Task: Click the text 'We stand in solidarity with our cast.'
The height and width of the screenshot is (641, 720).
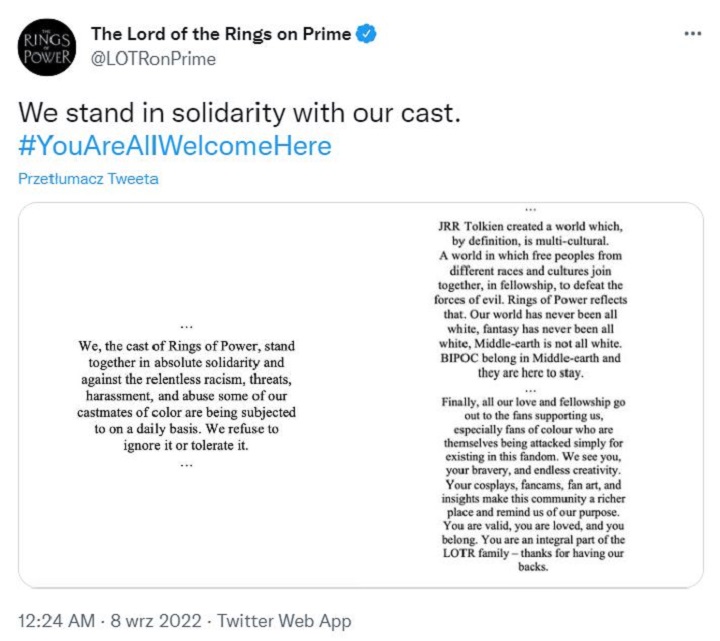Action: [x=240, y=112]
